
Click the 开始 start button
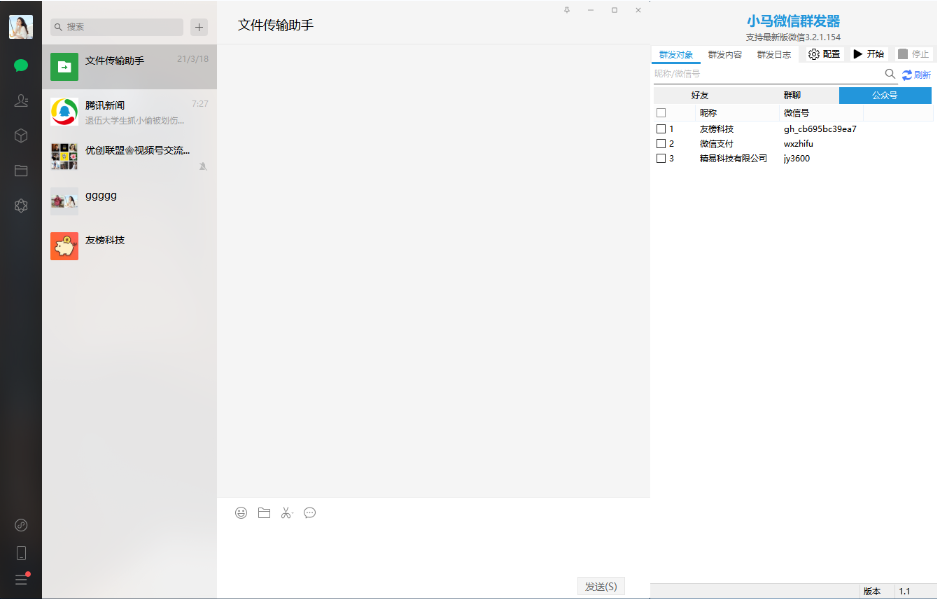[868, 54]
